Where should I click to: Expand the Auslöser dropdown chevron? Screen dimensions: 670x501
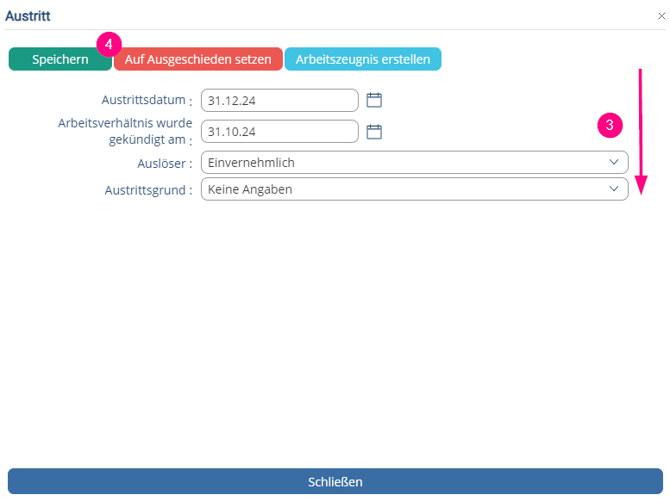point(613,162)
